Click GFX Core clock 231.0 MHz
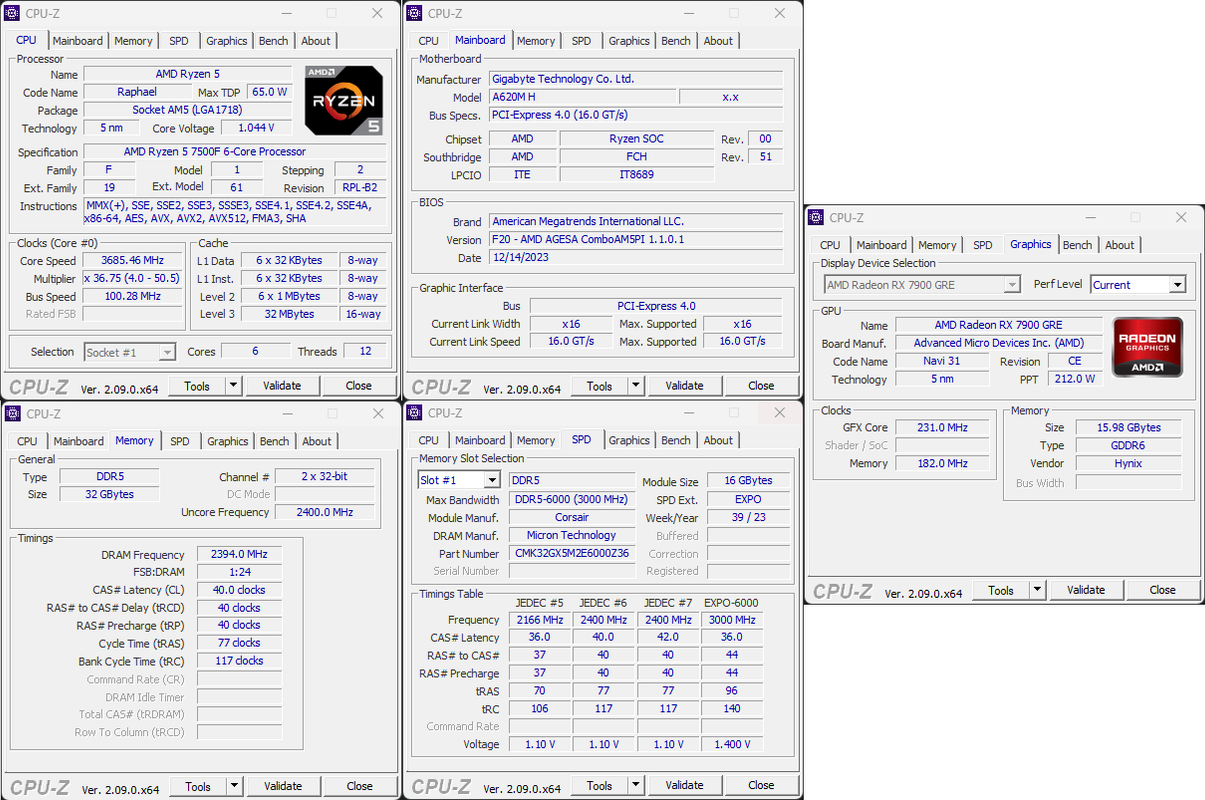The image size is (1205, 800). tap(942, 427)
